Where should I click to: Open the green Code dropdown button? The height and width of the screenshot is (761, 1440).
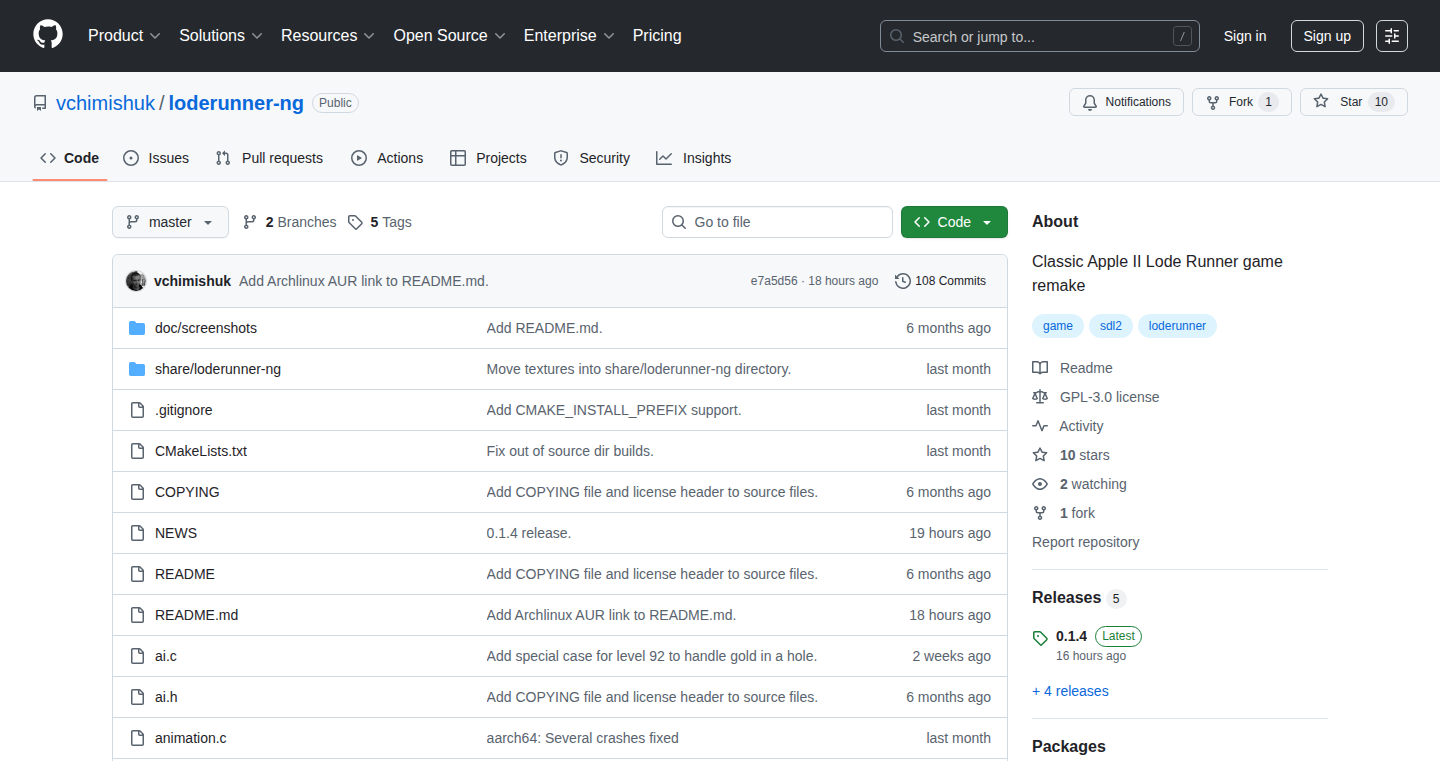[x=954, y=222]
